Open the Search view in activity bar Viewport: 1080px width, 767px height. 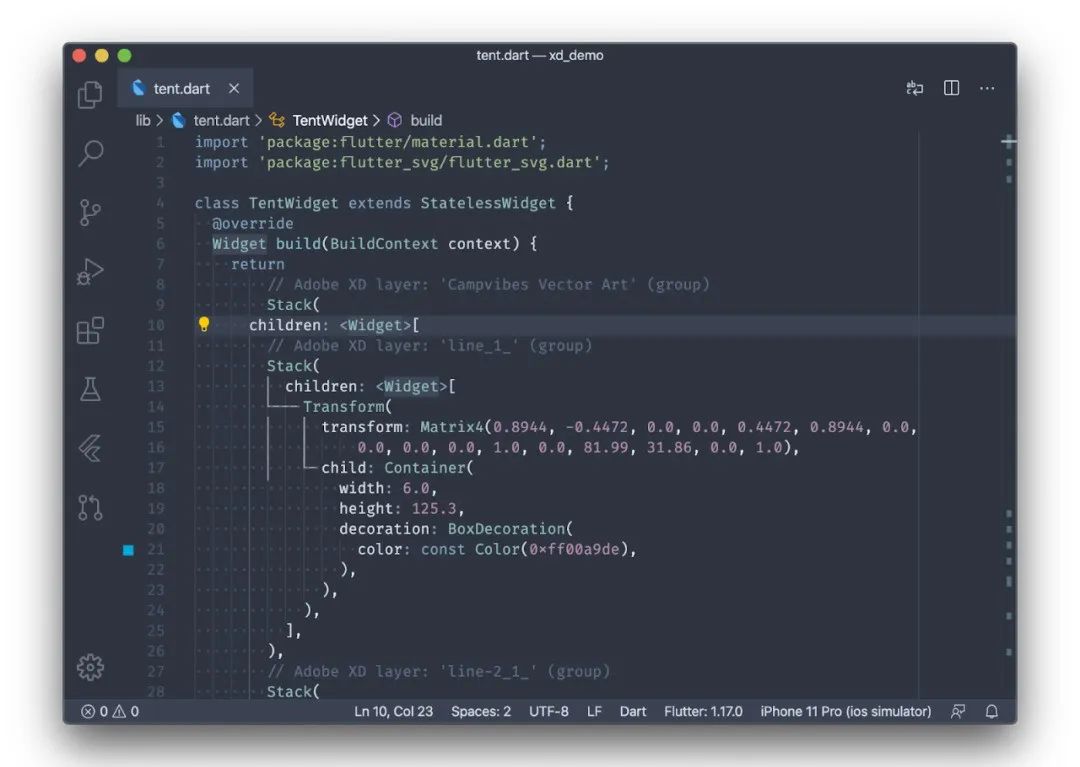[x=90, y=153]
